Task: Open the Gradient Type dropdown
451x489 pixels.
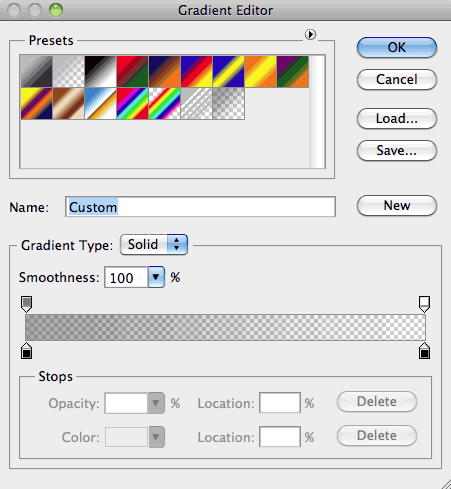Action: pyautogui.click(x=154, y=245)
